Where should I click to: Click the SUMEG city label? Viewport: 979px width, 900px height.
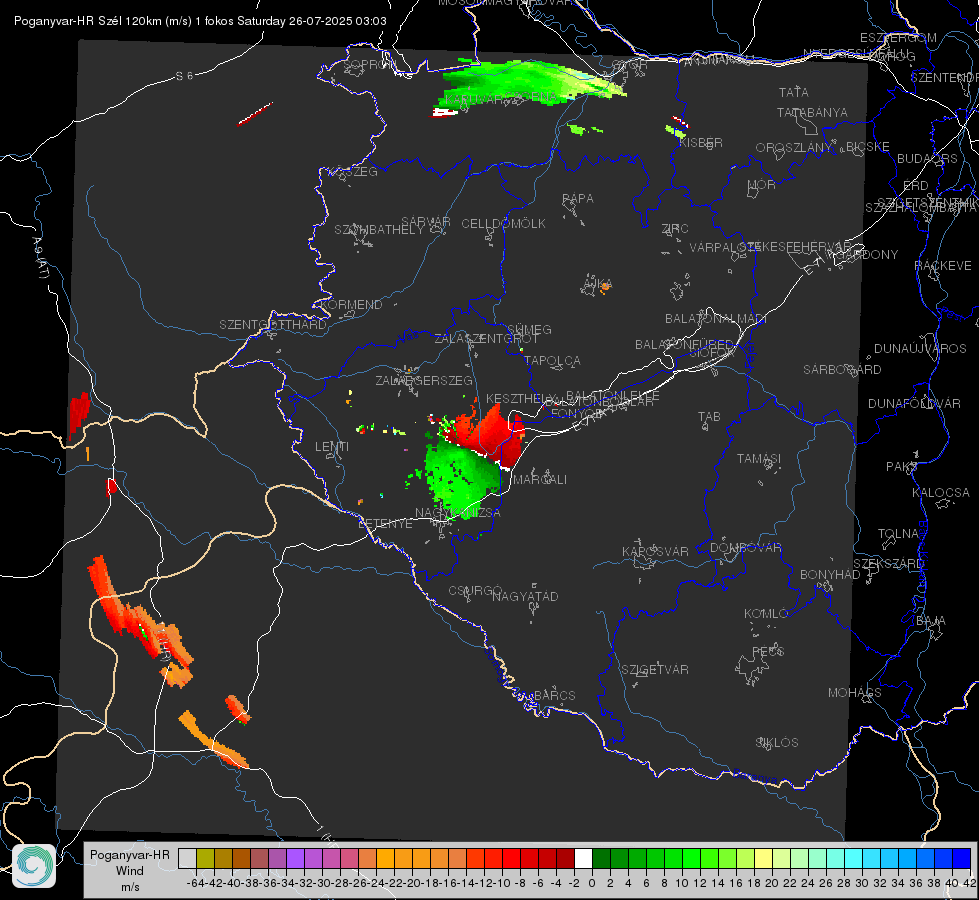click(529, 330)
